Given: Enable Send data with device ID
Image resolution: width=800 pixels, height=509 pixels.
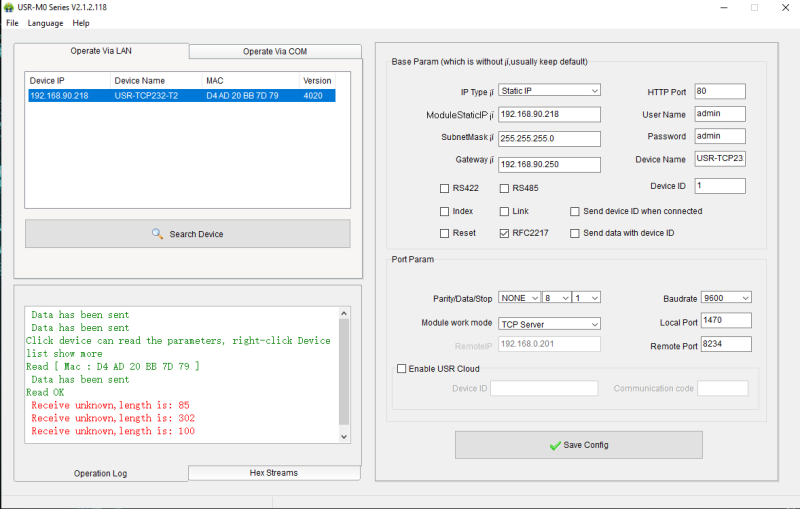Looking at the screenshot, I should pyautogui.click(x=574, y=233).
